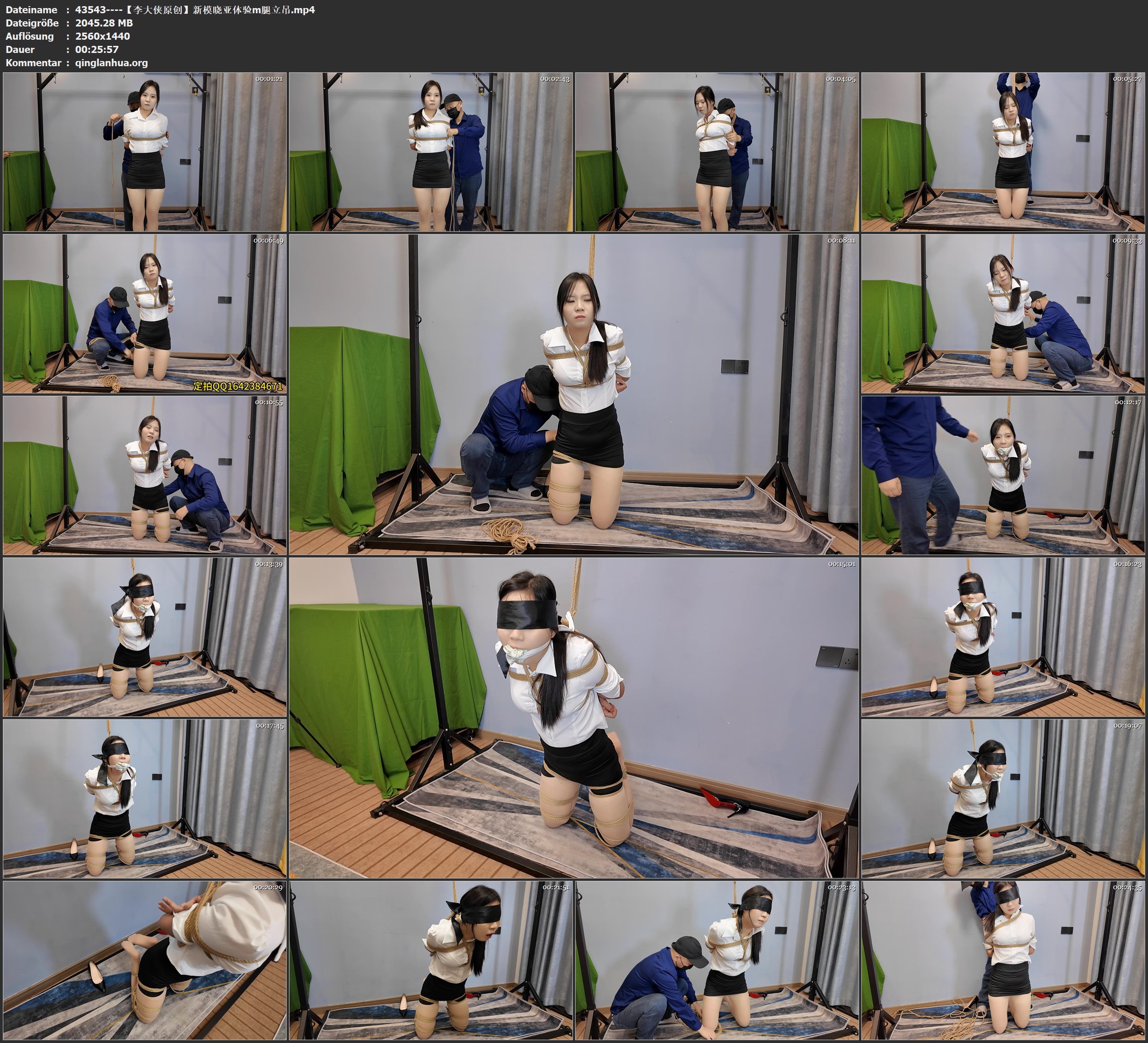Click the thumbnail timestamped 00:01:21
The image size is (1148, 1043).
coord(145,152)
